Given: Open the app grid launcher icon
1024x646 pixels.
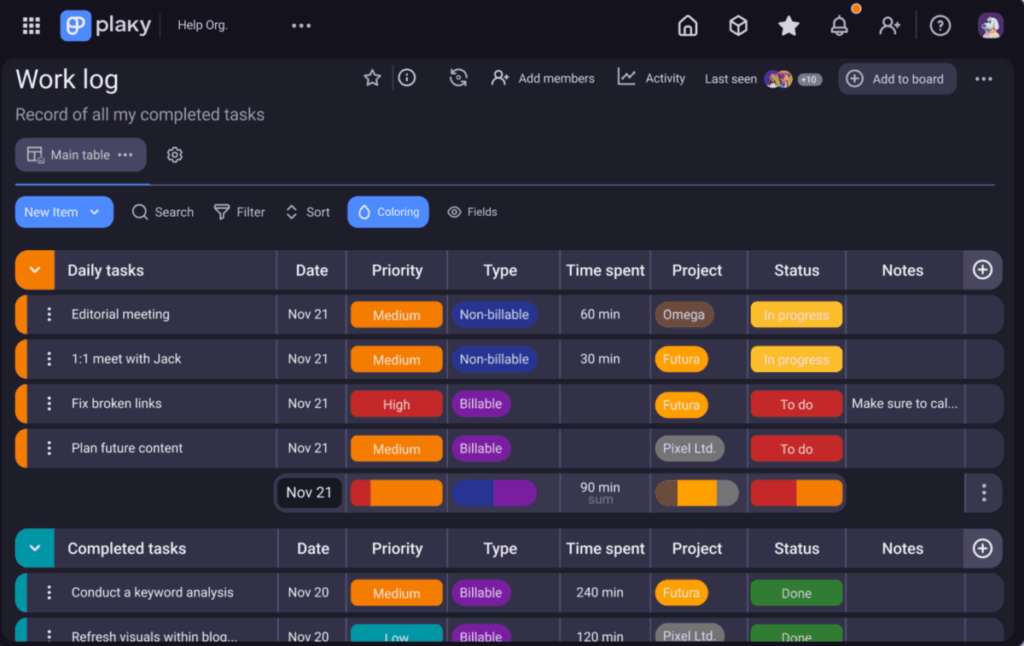Looking at the screenshot, I should (31, 26).
